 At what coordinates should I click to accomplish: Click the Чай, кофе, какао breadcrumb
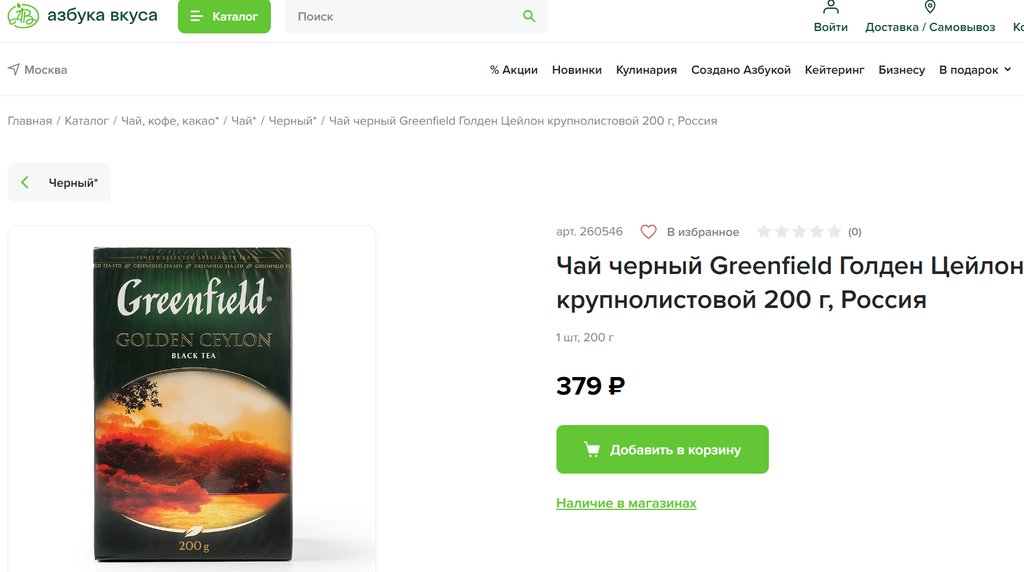pos(170,121)
